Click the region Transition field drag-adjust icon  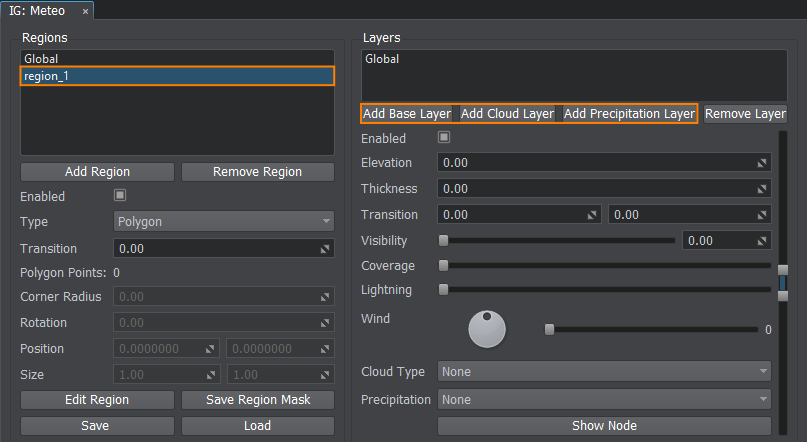click(325, 249)
